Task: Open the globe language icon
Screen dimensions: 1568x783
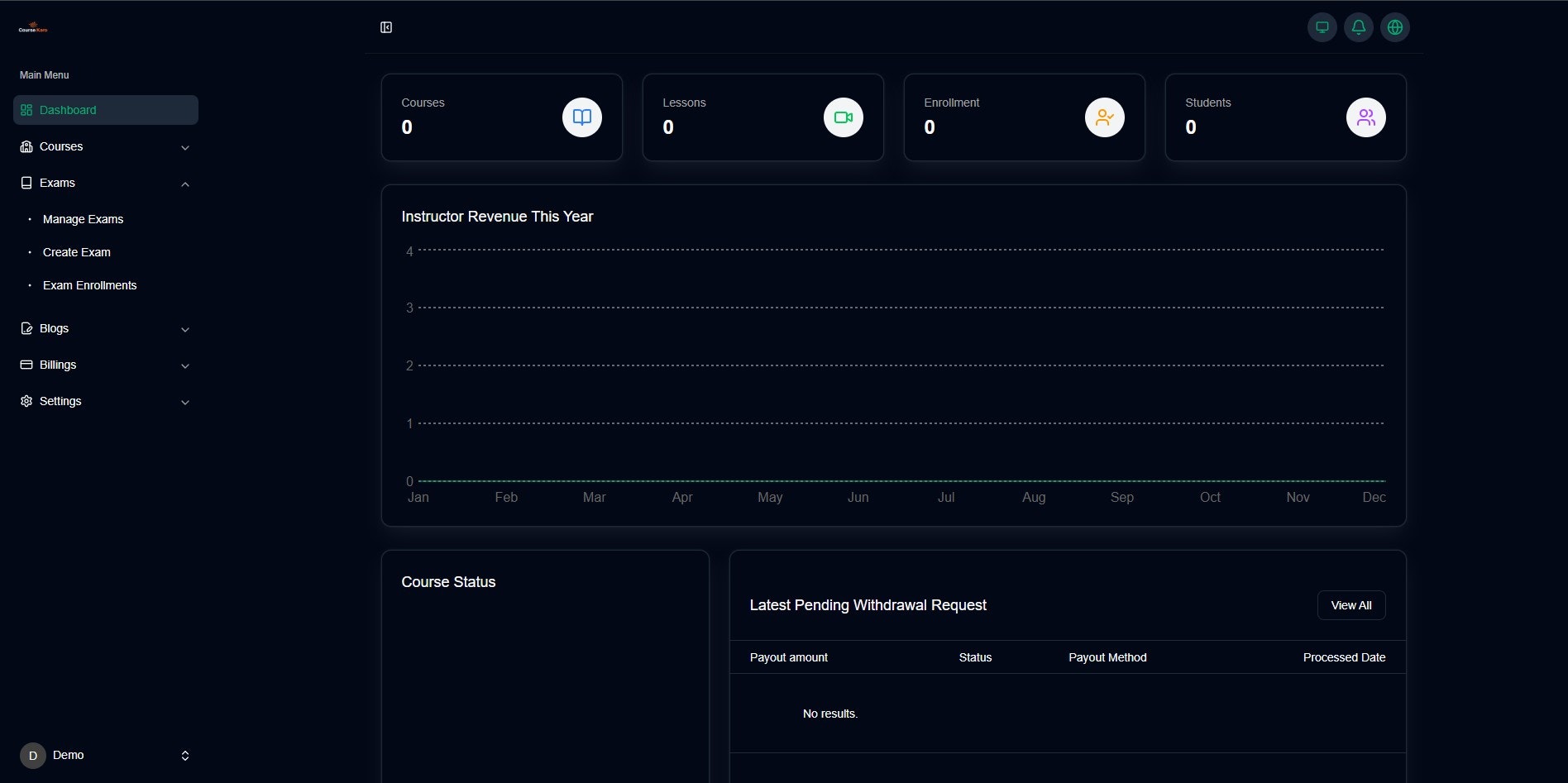Action: click(1395, 27)
